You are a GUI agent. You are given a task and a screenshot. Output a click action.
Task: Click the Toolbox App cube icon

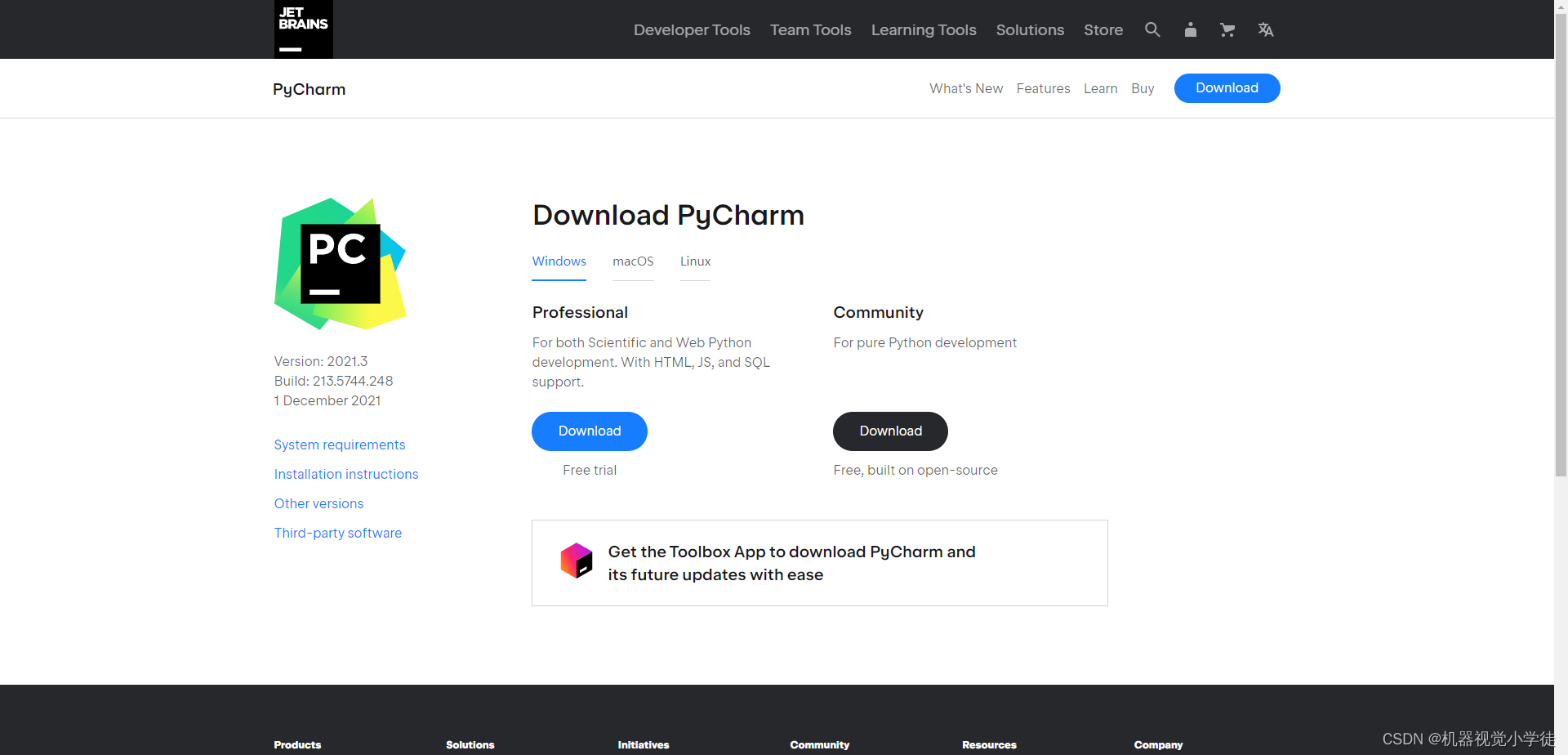[x=577, y=561]
